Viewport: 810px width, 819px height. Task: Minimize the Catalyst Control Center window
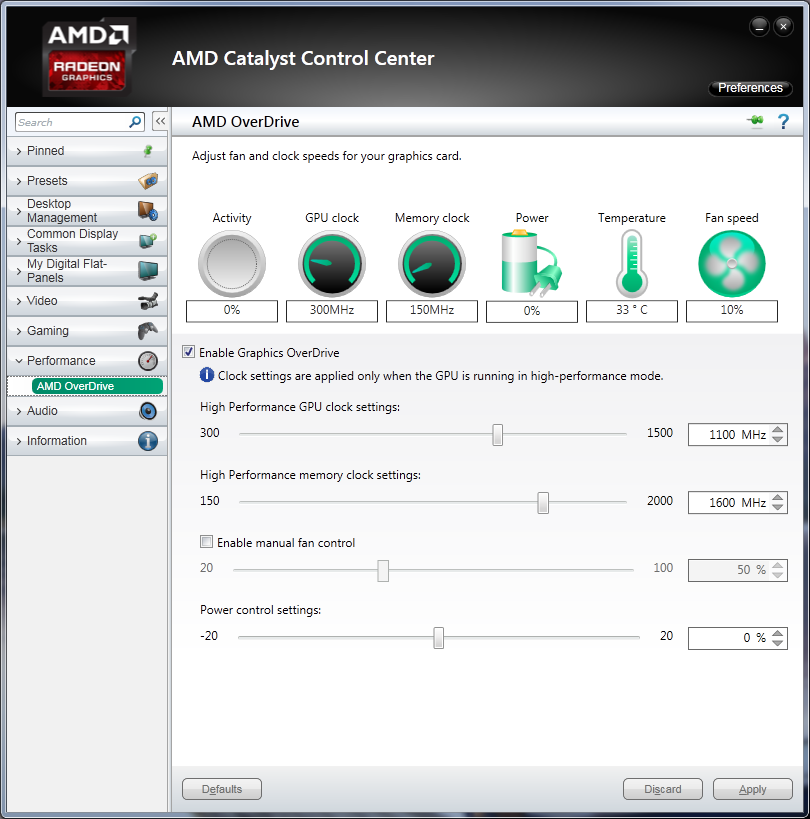759,26
